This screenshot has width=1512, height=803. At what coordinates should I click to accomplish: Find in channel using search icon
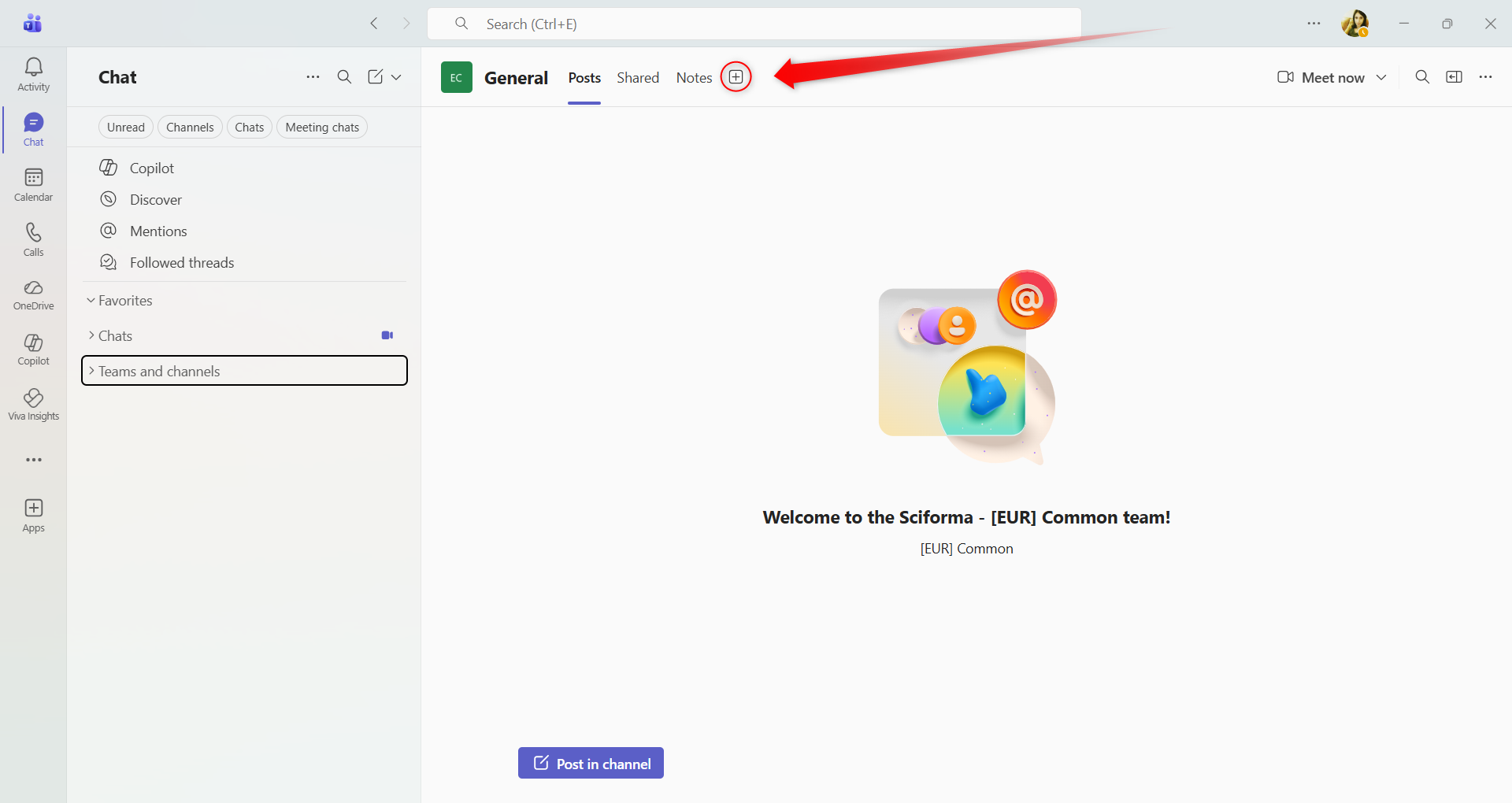click(x=1422, y=77)
